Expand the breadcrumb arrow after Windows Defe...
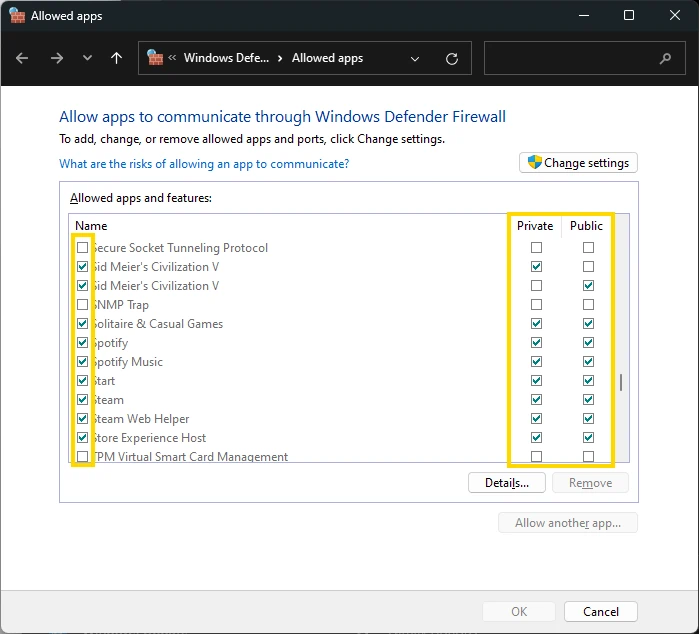 click(x=280, y=58)
